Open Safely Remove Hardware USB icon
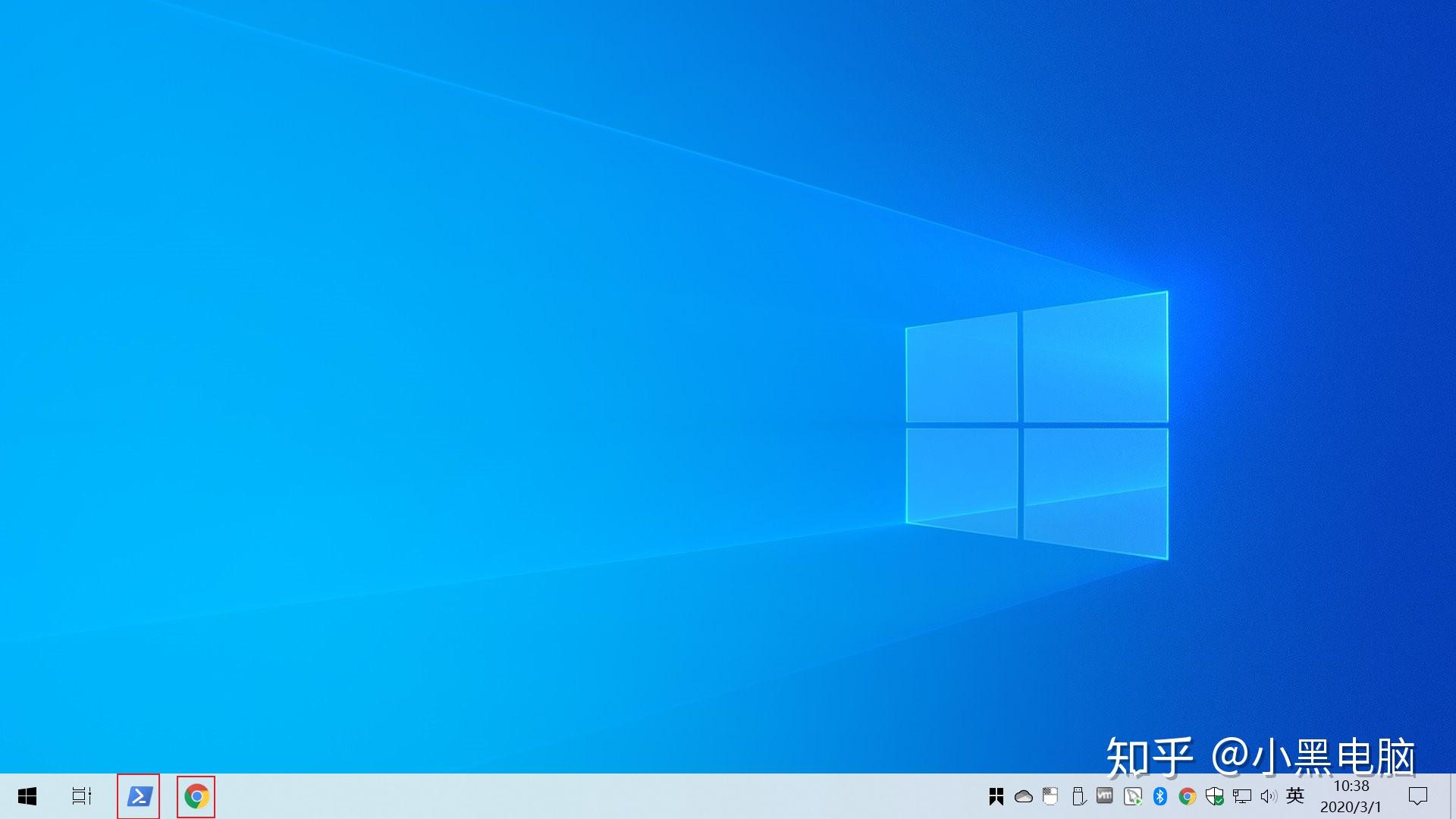The height and width of the screenshot is (819, 1456). (x=1078, y=796)
